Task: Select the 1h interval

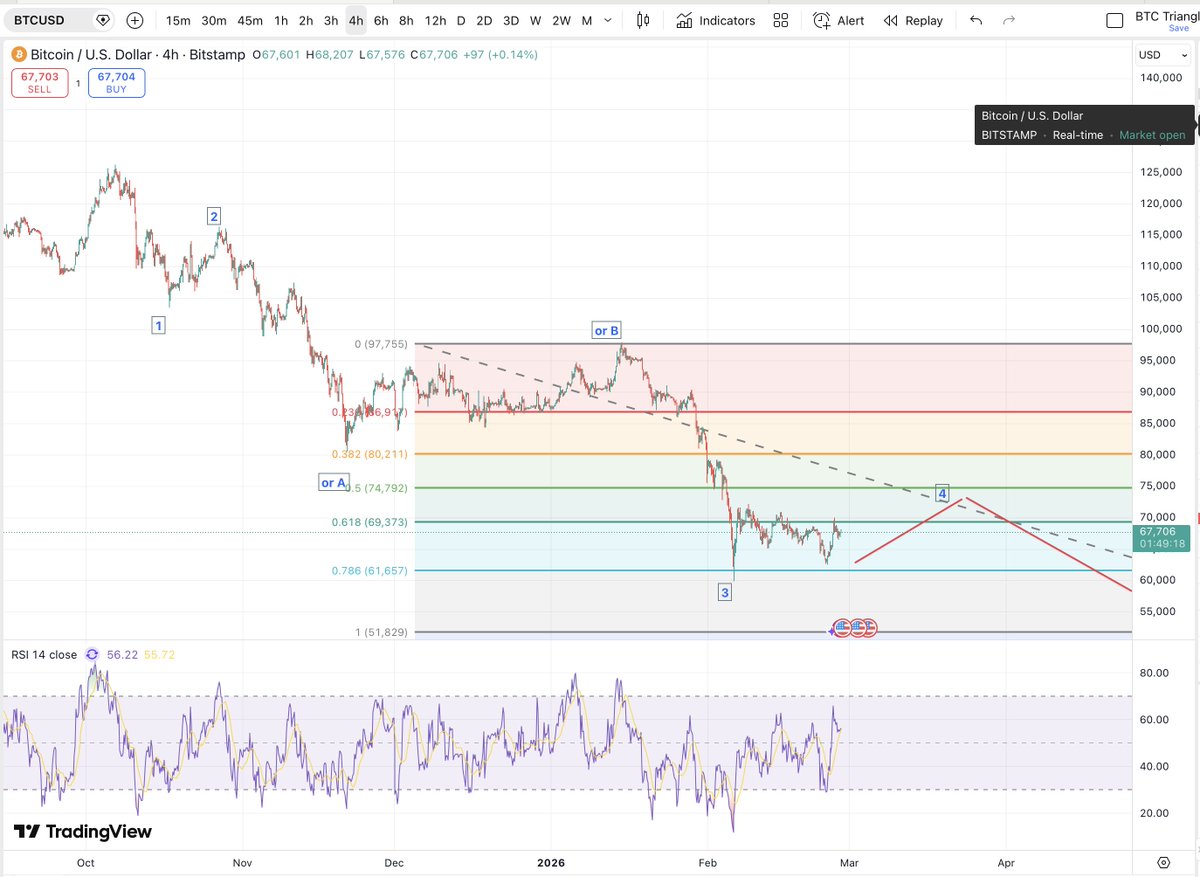Action: click(281, 20)
